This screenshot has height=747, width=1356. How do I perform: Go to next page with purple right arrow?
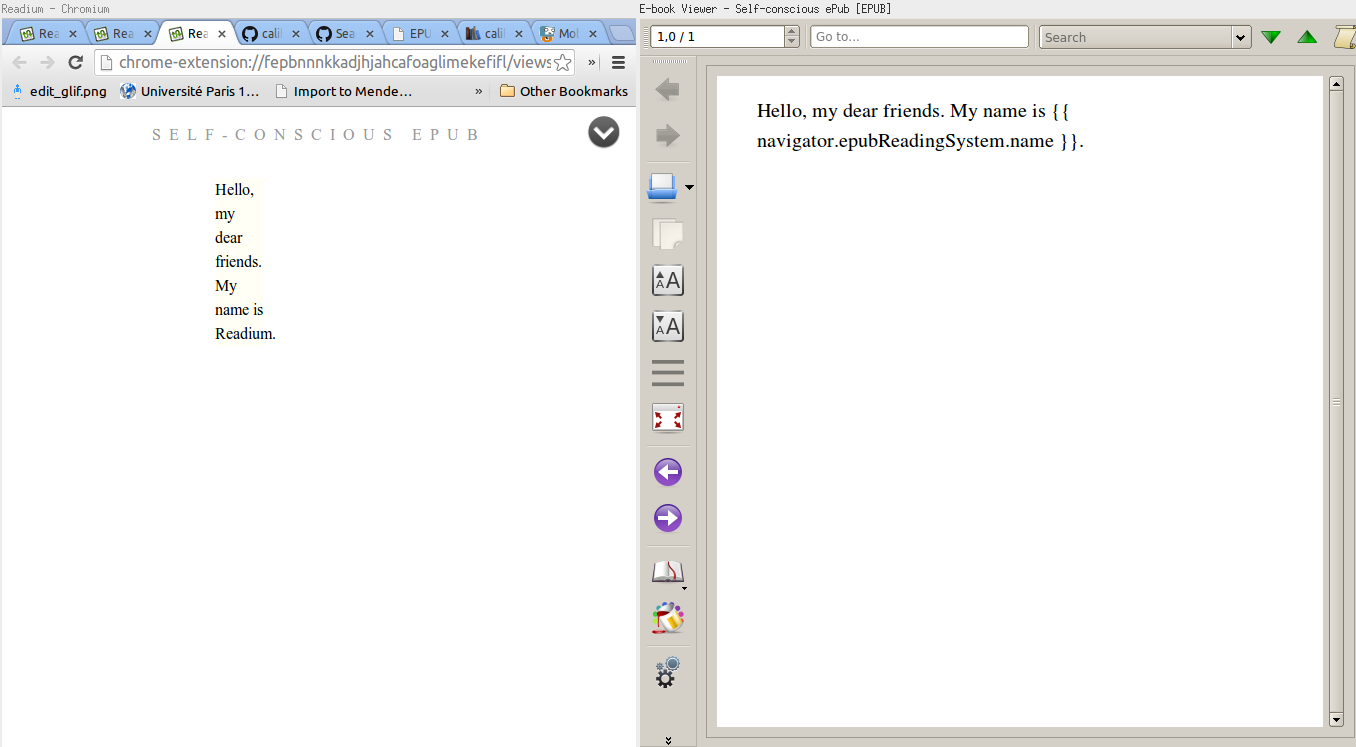pos(668,518)
